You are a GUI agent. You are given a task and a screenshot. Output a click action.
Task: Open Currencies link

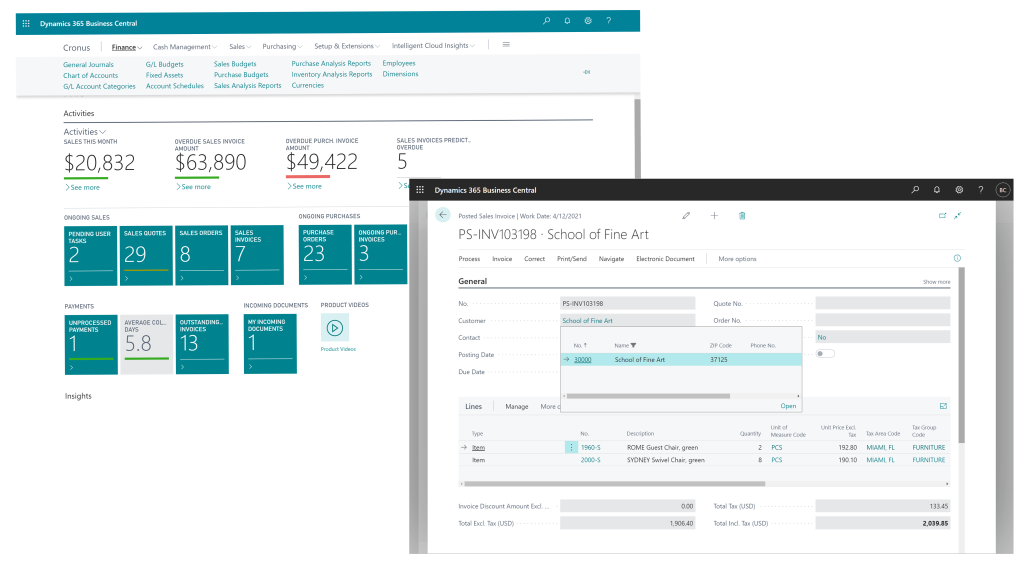tap(308, 85)
